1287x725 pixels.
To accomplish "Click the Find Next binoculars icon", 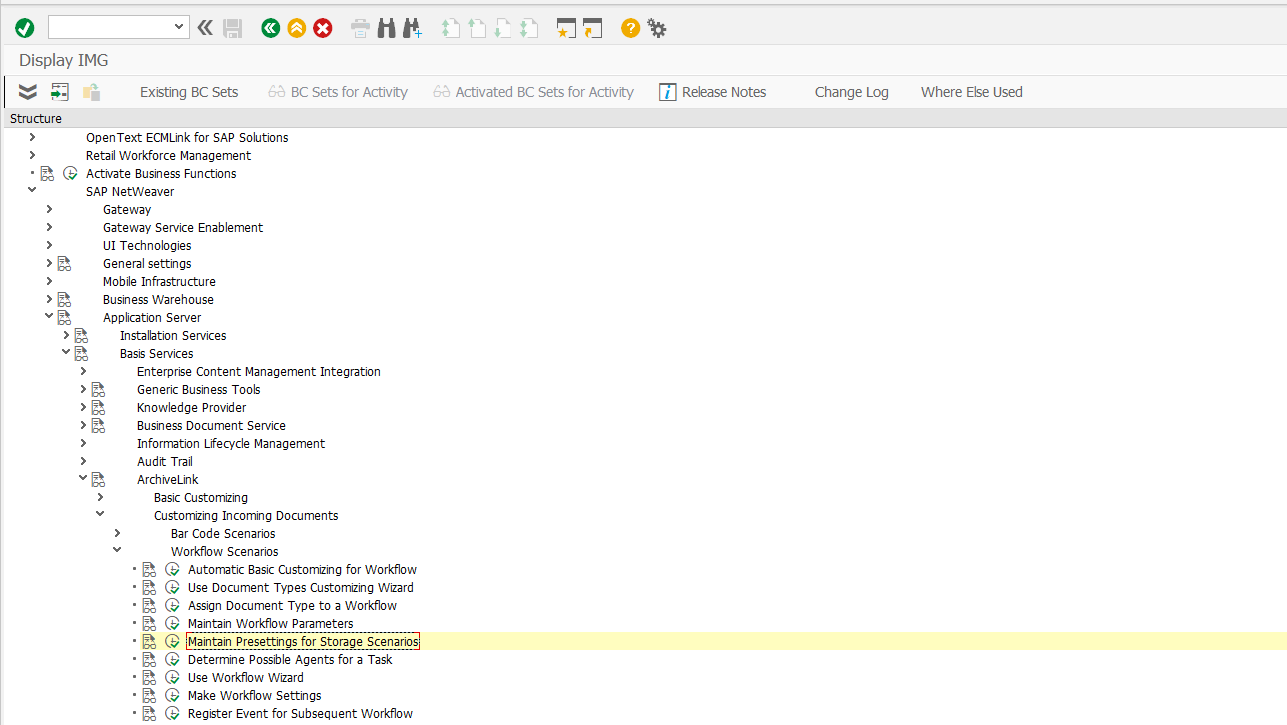I will [x=412, y=28].
